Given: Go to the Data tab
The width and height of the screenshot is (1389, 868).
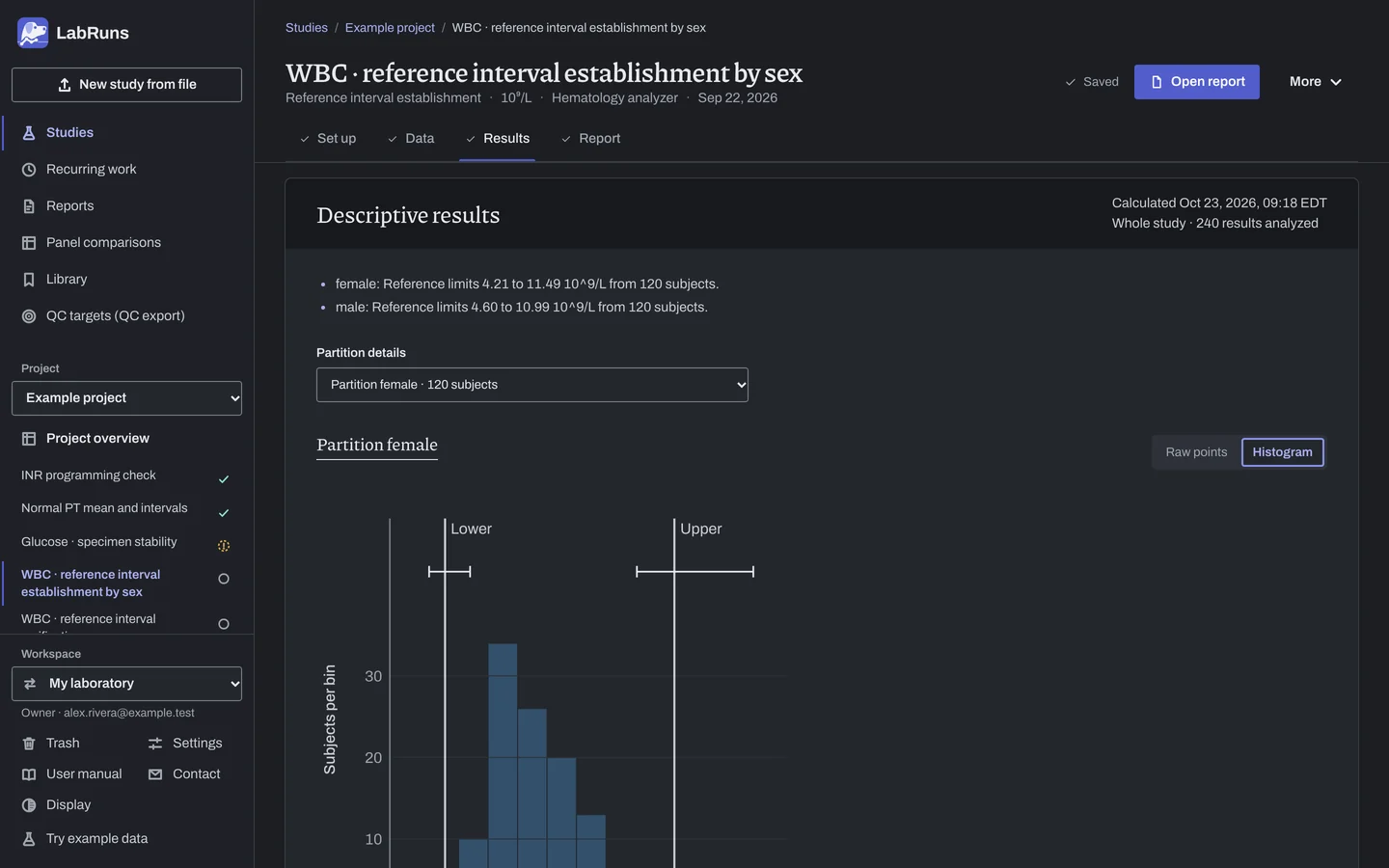Looking at the screenshot, I should click(x=411, y=139).
